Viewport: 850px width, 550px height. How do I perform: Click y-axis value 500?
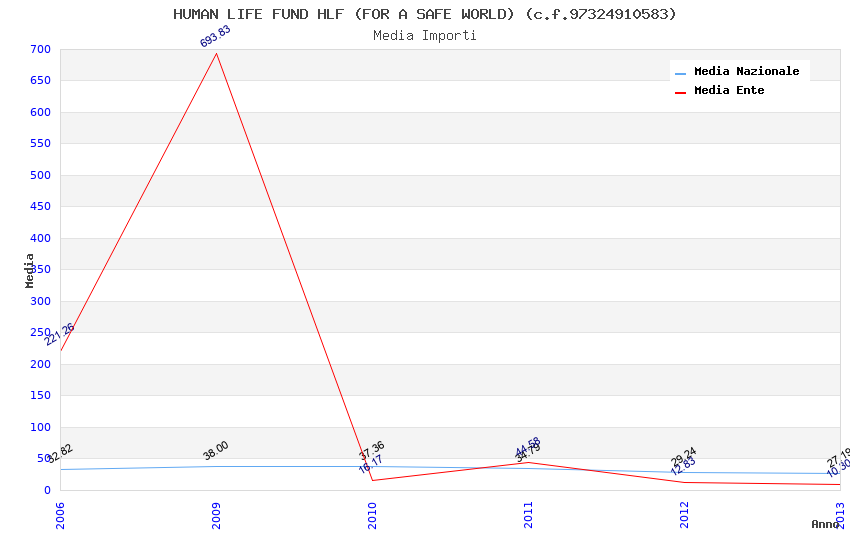point(41,175)
